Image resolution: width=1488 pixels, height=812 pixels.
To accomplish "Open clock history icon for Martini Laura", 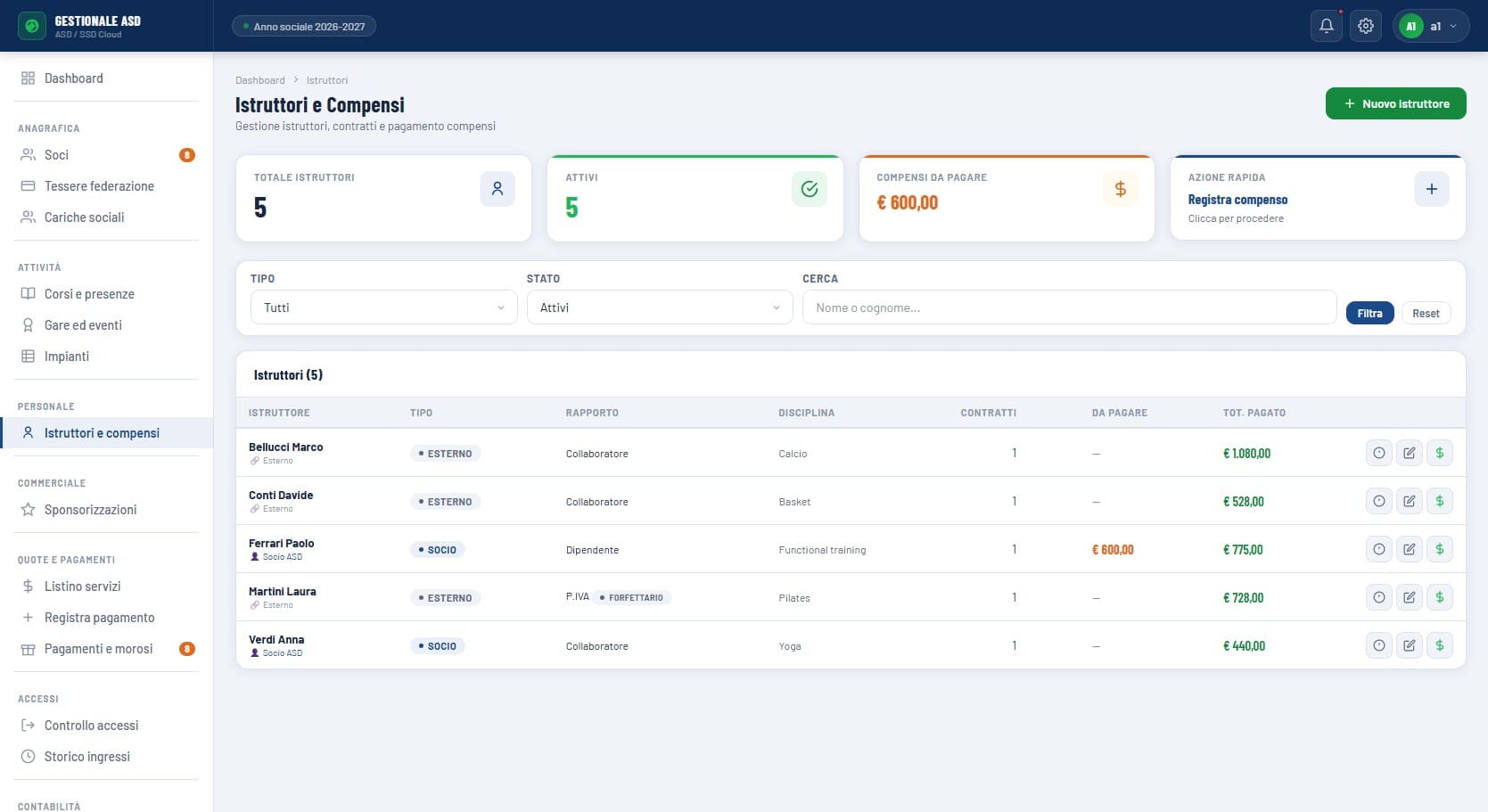I will point(1378,597).
